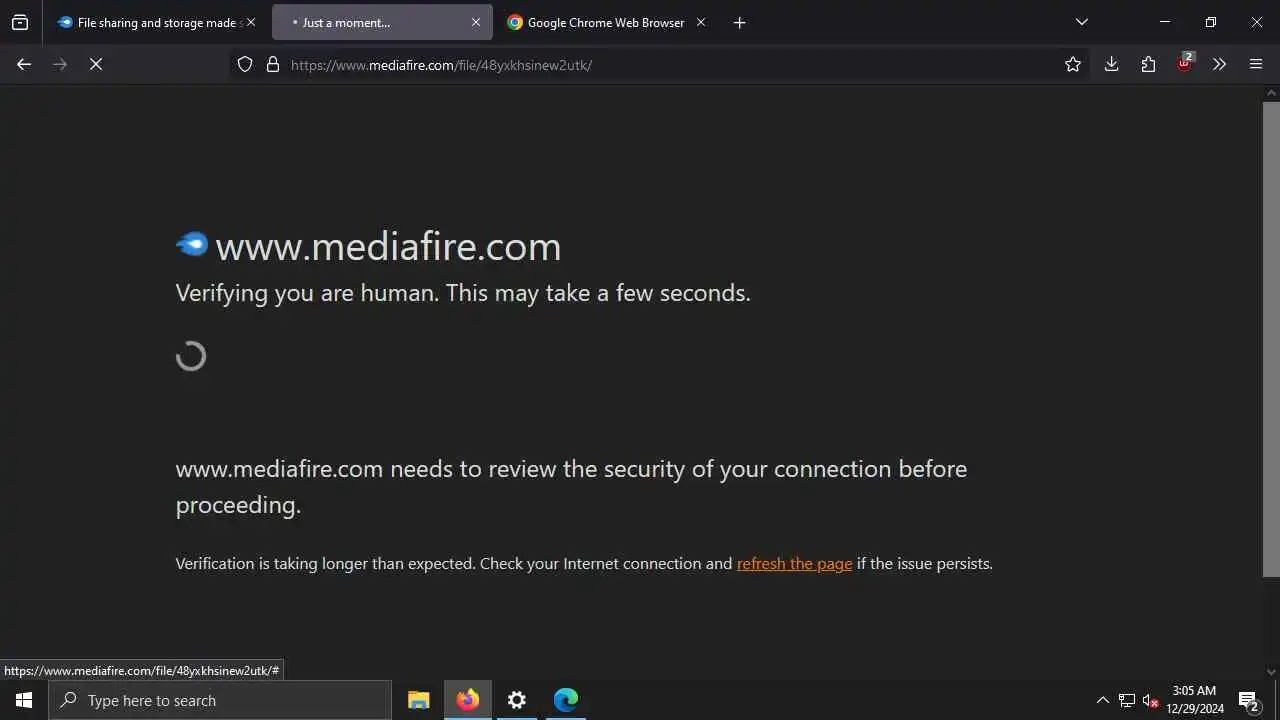This screenshot has height=720, width=1280.
Task: Show more tools overflow chevron
Action: (1219, 64)
